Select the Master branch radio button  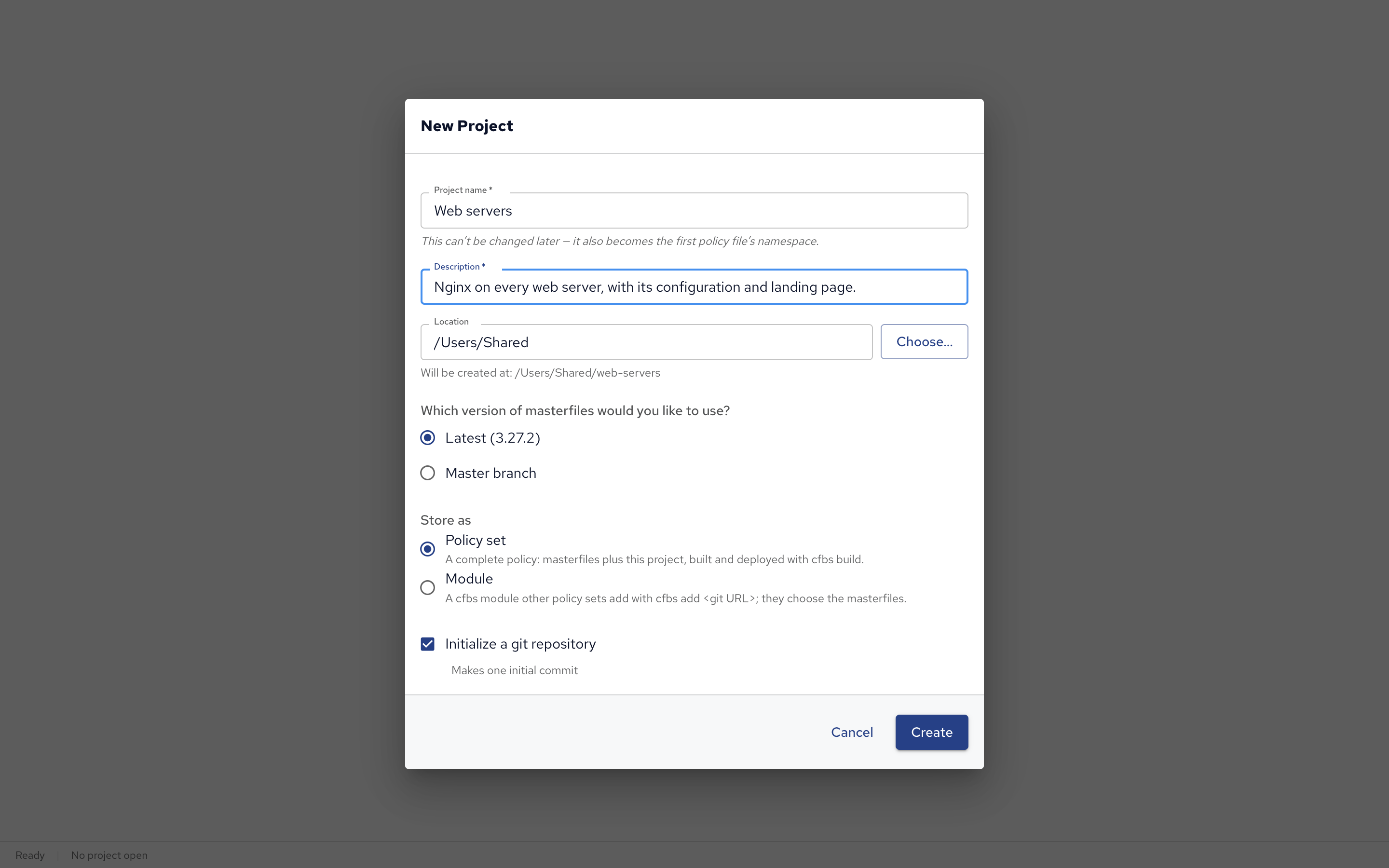(x=428, y=473)
